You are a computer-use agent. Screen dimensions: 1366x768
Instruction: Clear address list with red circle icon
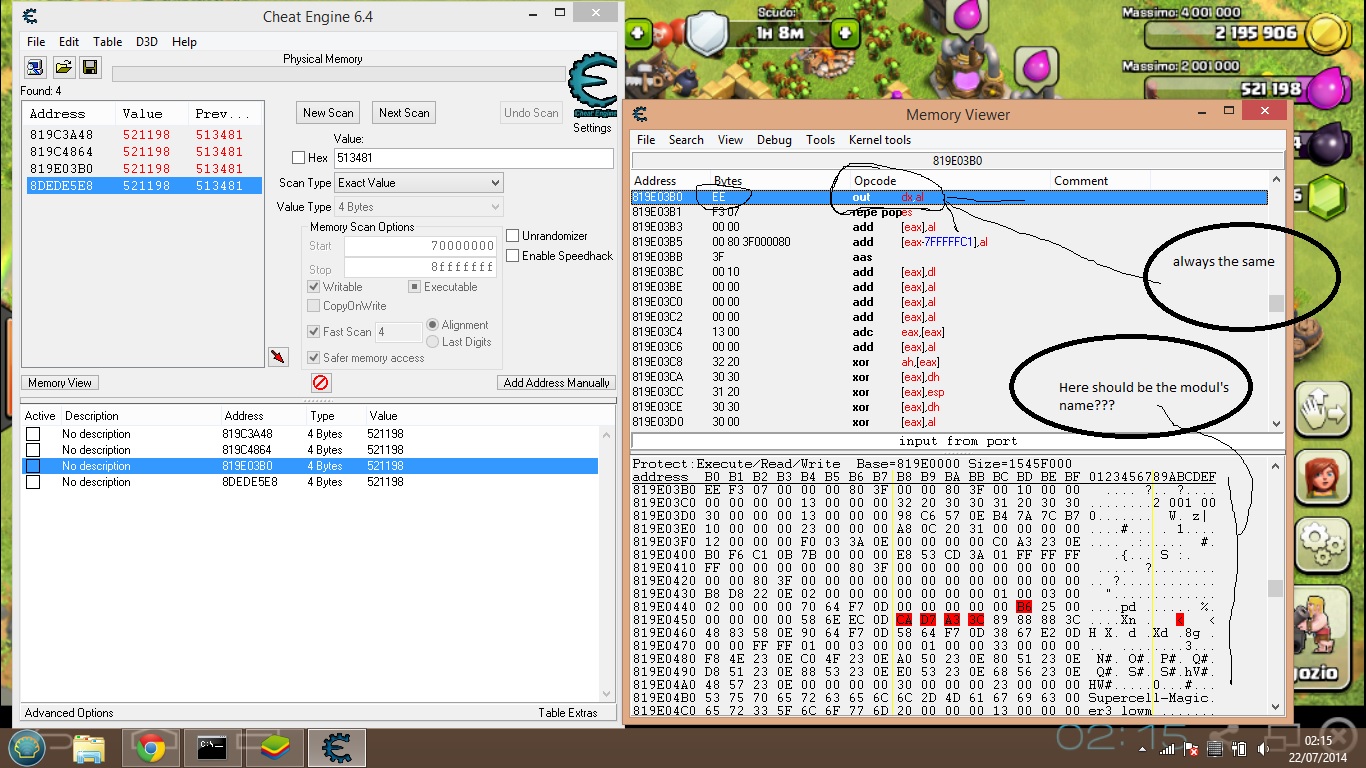coord(320,383)
